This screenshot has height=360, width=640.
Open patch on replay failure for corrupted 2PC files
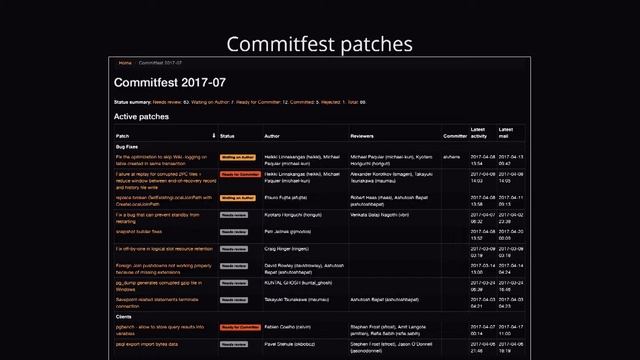(x=166, y=180)
